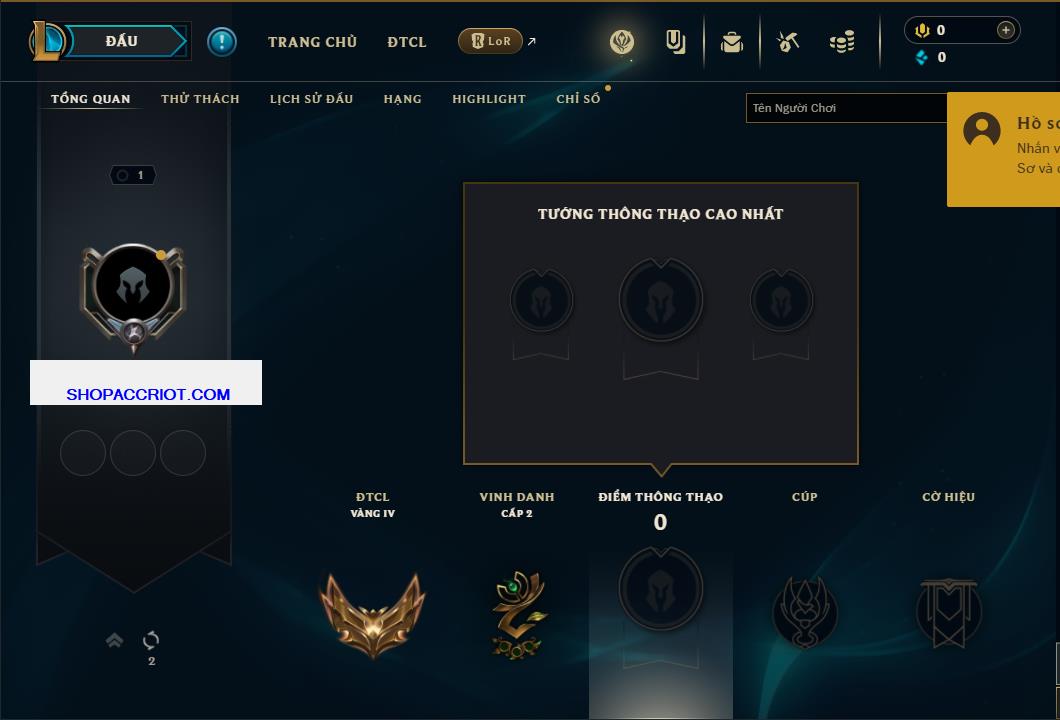The image size is (1060, 720).
Task: Click the ĐẤU play button
Action: tap(122, 41)
